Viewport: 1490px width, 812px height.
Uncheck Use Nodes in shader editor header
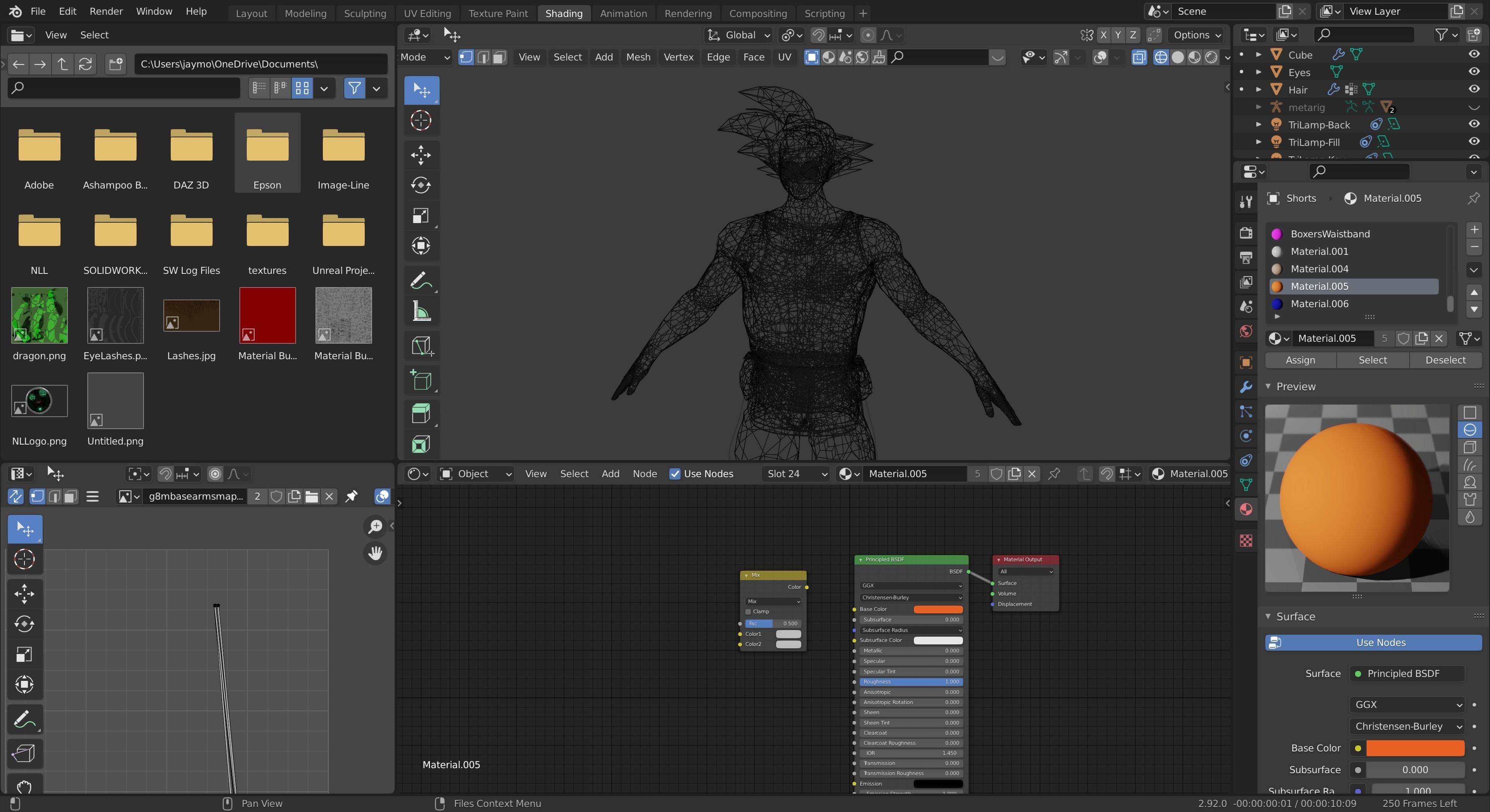(x=675, y=474)
